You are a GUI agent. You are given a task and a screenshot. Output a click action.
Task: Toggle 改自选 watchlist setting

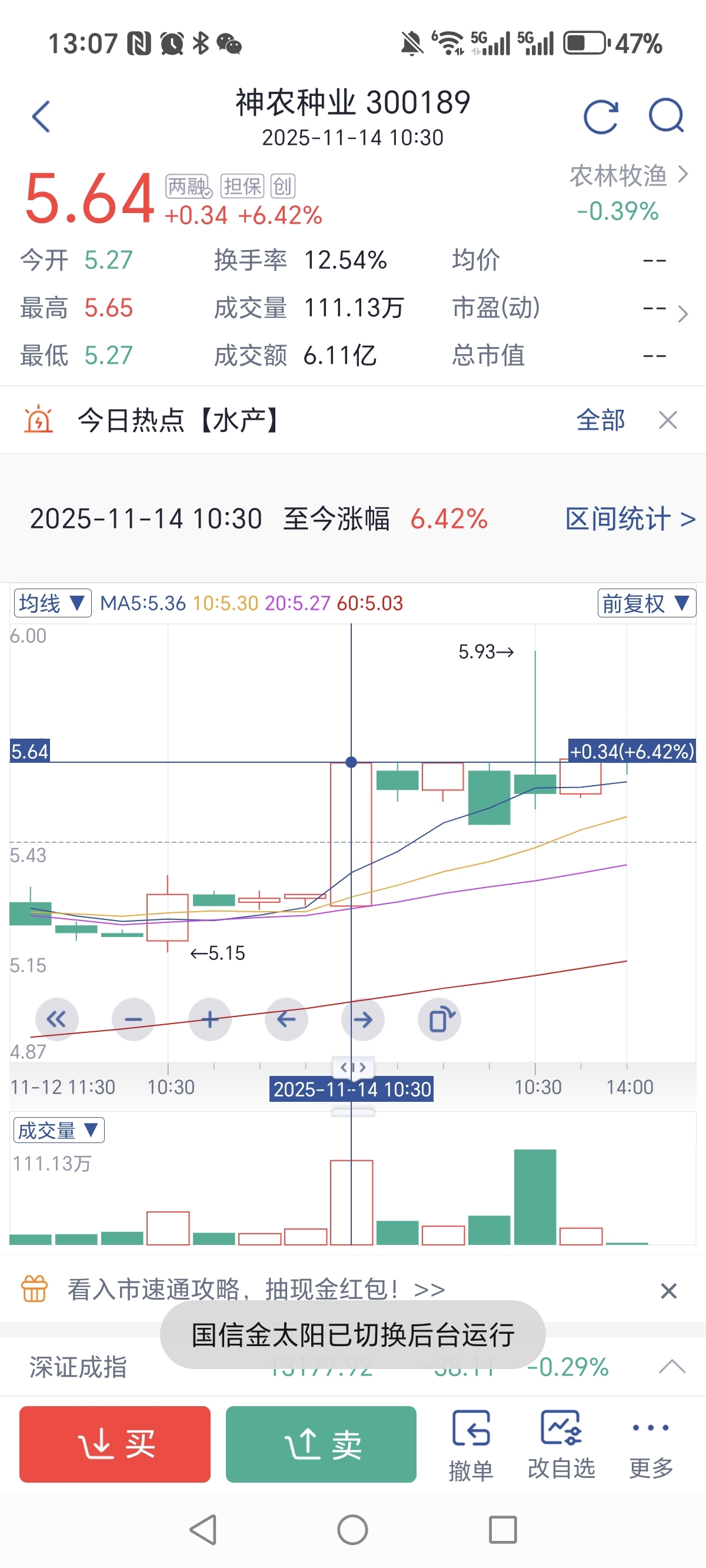coord(561,1445)
